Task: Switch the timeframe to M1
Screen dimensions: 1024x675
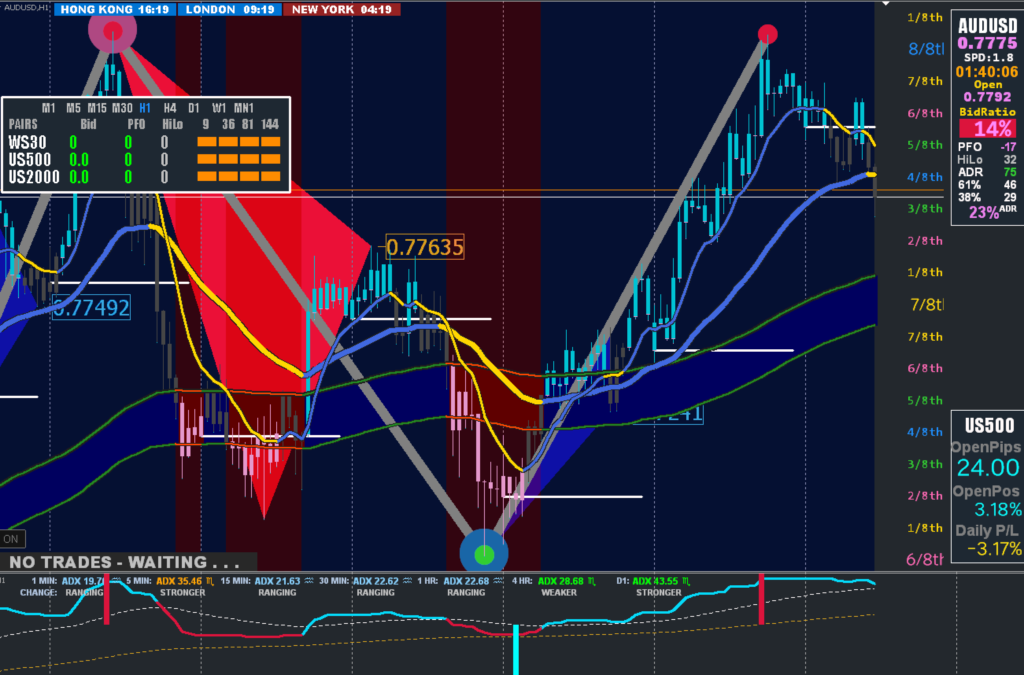Action: coord(48,108)
